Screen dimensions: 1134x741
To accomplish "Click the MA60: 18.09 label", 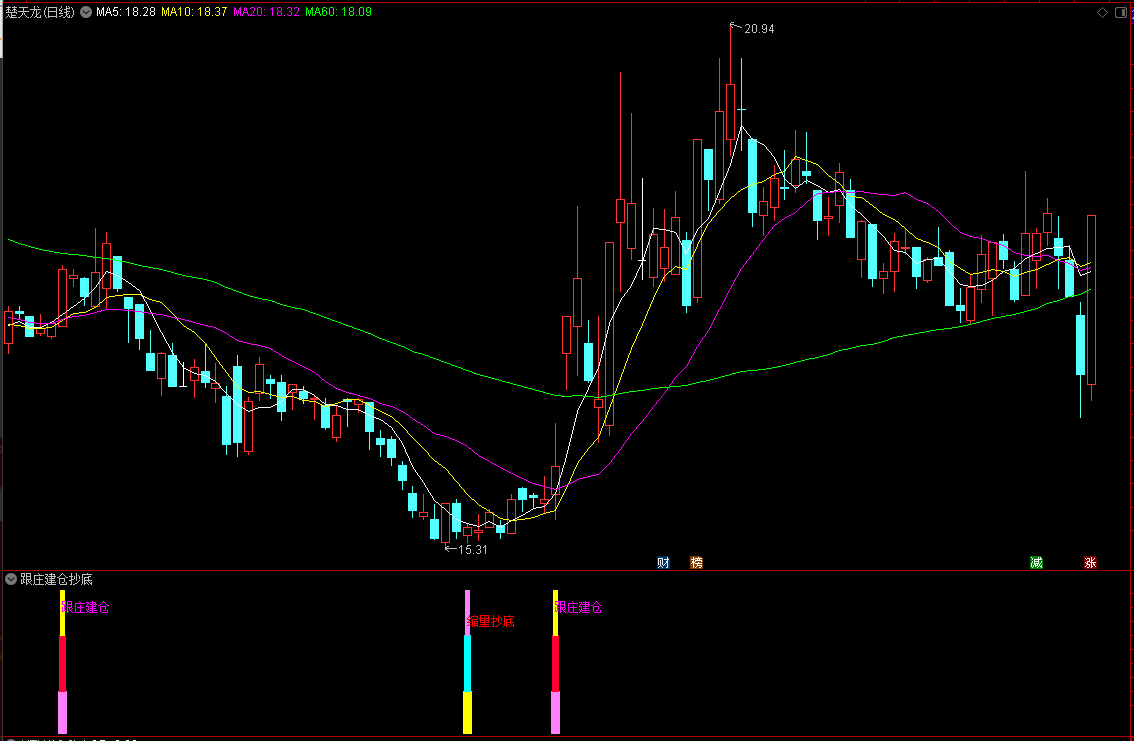I will pos(338,12).
